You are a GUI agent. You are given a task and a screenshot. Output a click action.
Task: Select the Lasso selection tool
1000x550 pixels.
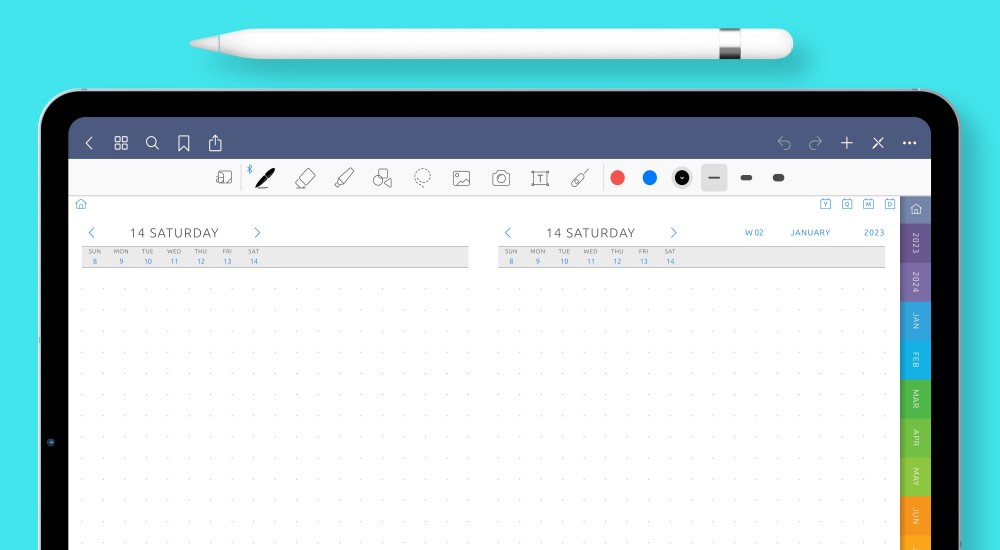pos(422,178)
